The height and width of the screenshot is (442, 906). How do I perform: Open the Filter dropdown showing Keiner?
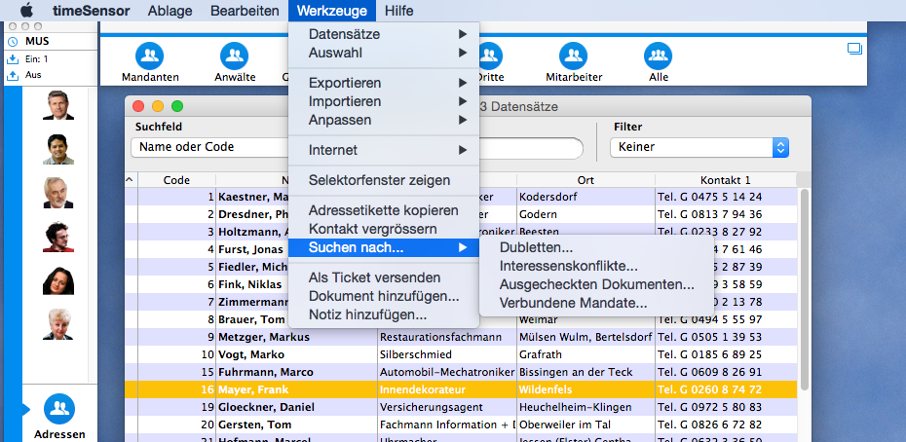[x=700, y=147]
